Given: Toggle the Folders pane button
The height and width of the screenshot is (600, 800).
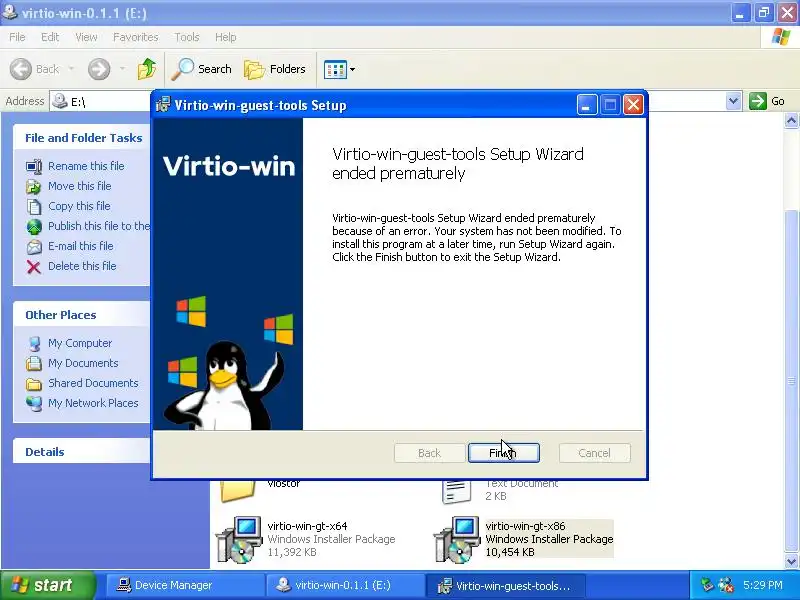Looking at the screenshot, I should [x=275, y=69].
